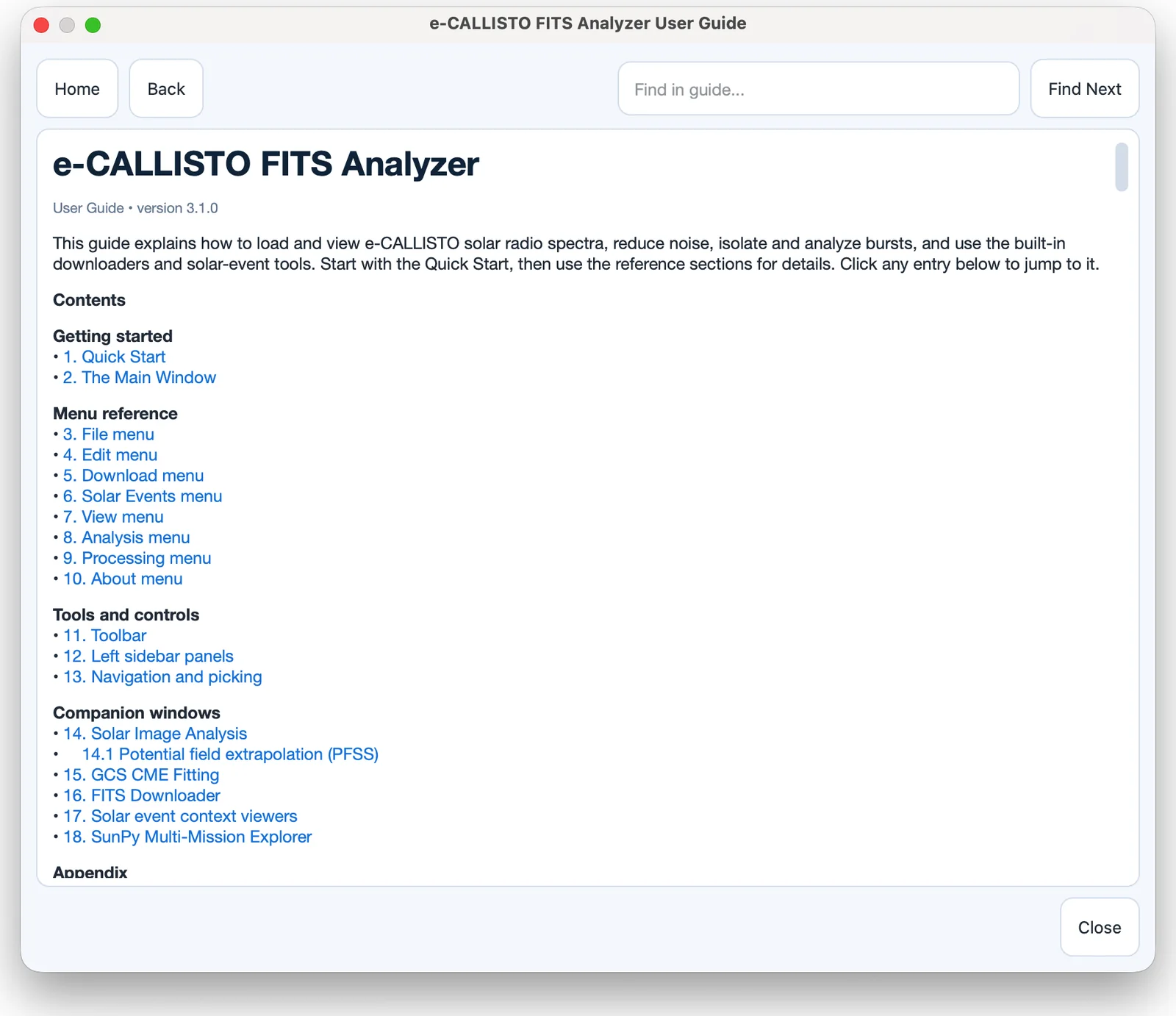This screenshot has height=1016, width=1176.
Task: Open 14.1 Potential field extrapolation (PFSS)
Action: click(x=230, y=754)
